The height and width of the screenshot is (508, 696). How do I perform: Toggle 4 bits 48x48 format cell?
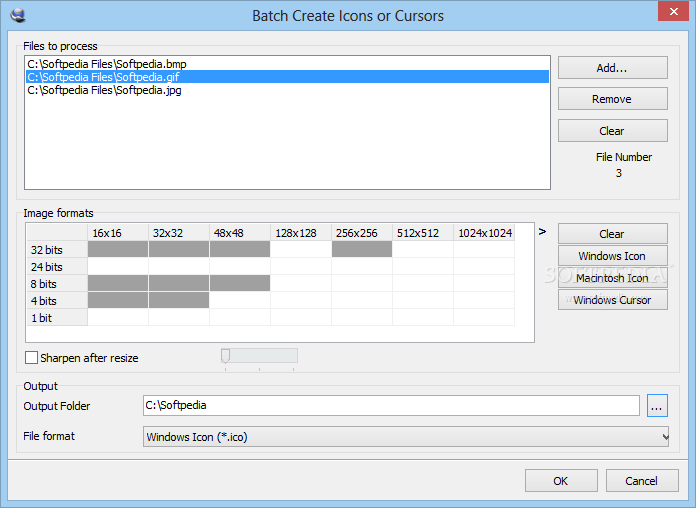(x=240, y=300)
